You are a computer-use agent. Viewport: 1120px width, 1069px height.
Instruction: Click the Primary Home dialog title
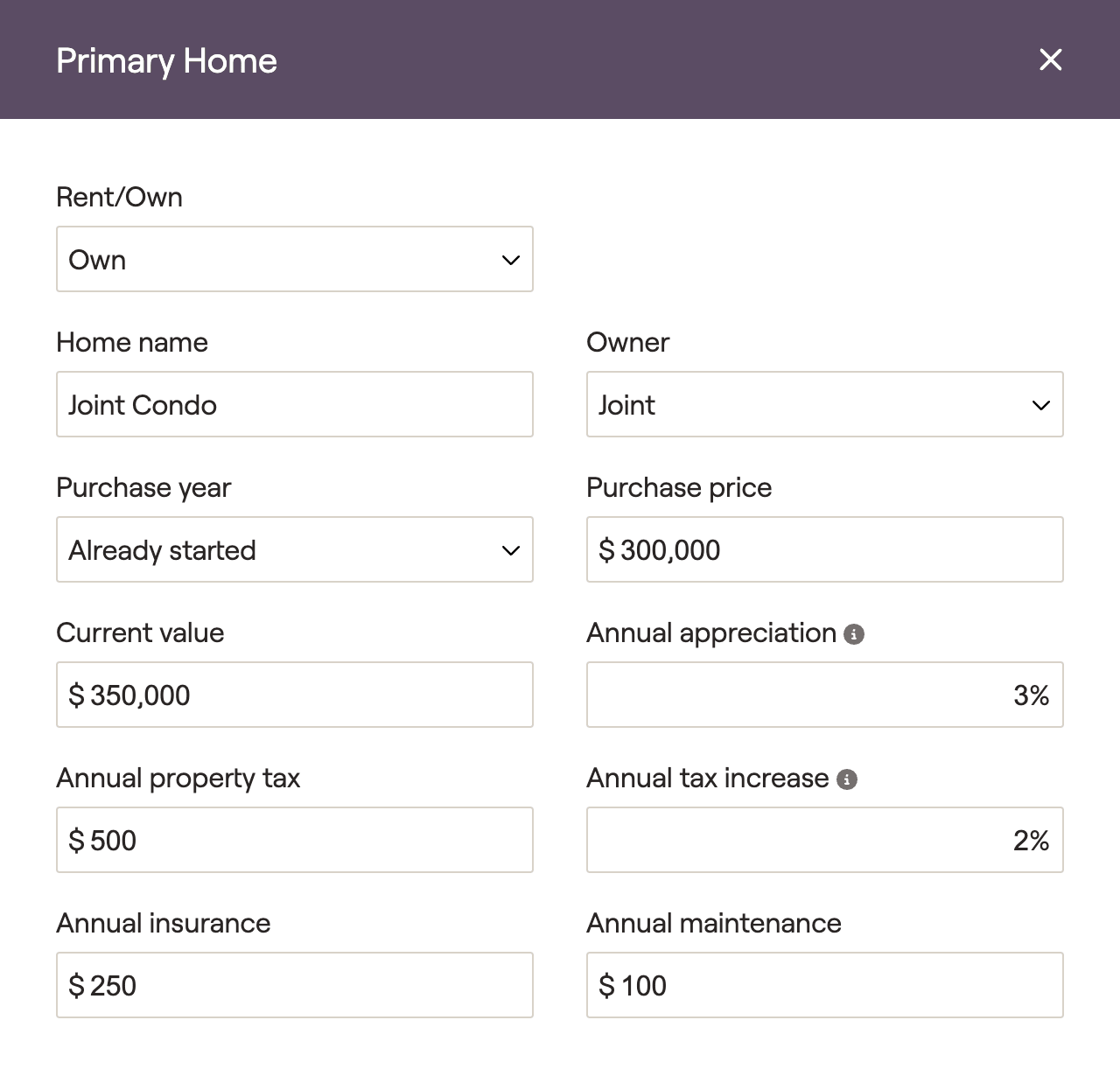(x=166, y=61)
